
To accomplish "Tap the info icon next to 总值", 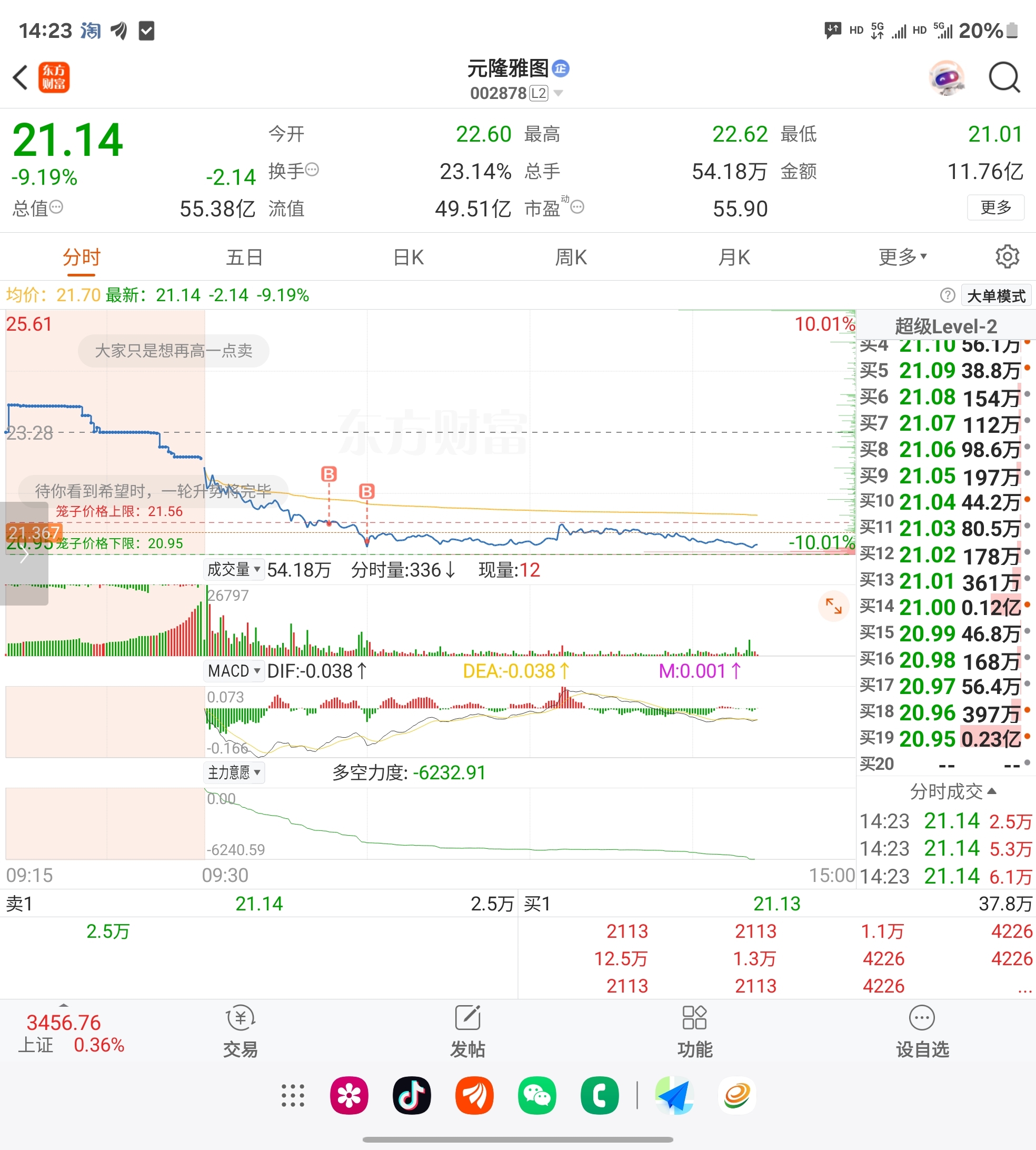I will coord(56,206).
